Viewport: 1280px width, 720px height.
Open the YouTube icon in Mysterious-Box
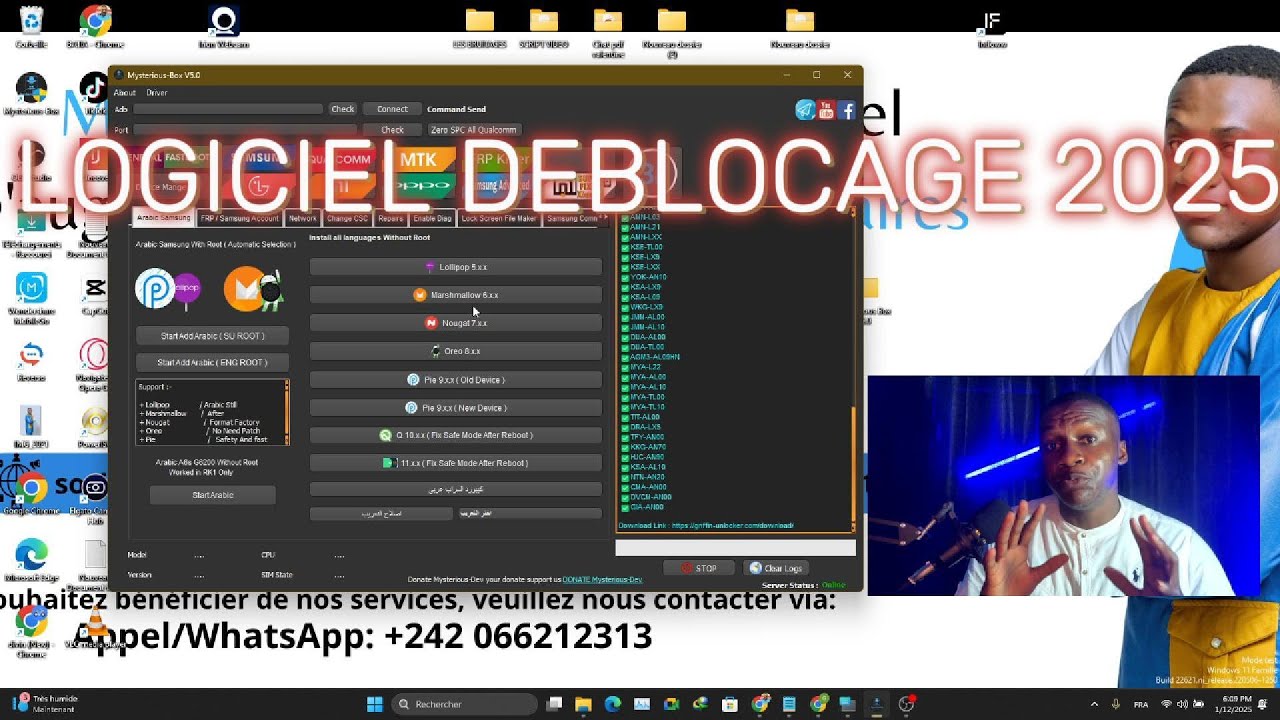click(826, 110)
